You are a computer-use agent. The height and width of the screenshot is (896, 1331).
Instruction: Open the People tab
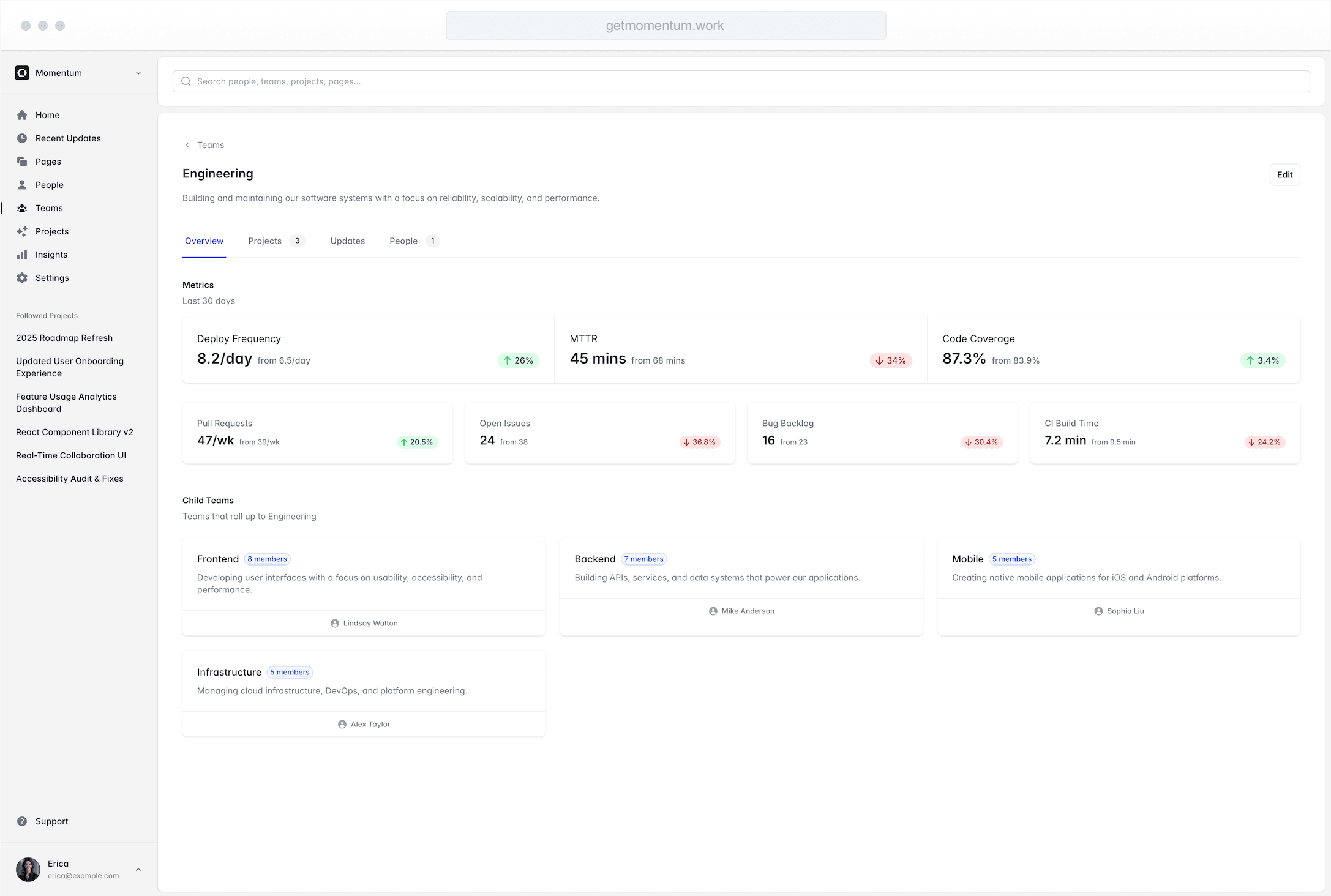click(403, 241)
